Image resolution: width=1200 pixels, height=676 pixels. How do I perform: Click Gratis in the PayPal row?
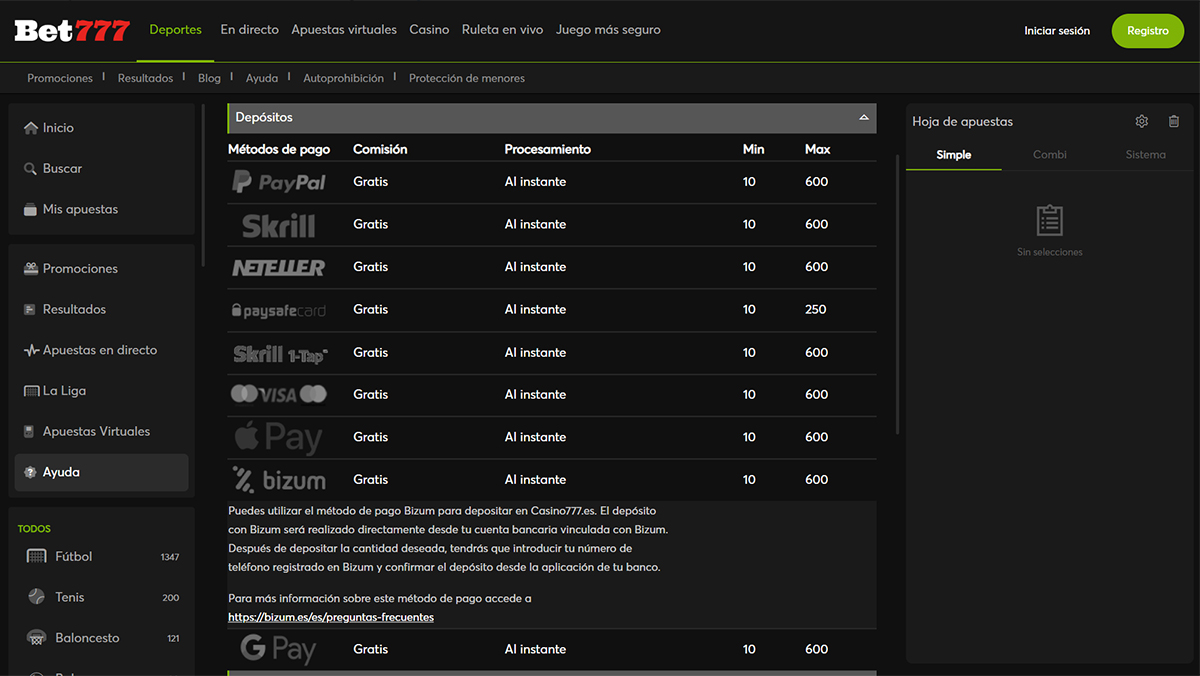pos(370,182)
